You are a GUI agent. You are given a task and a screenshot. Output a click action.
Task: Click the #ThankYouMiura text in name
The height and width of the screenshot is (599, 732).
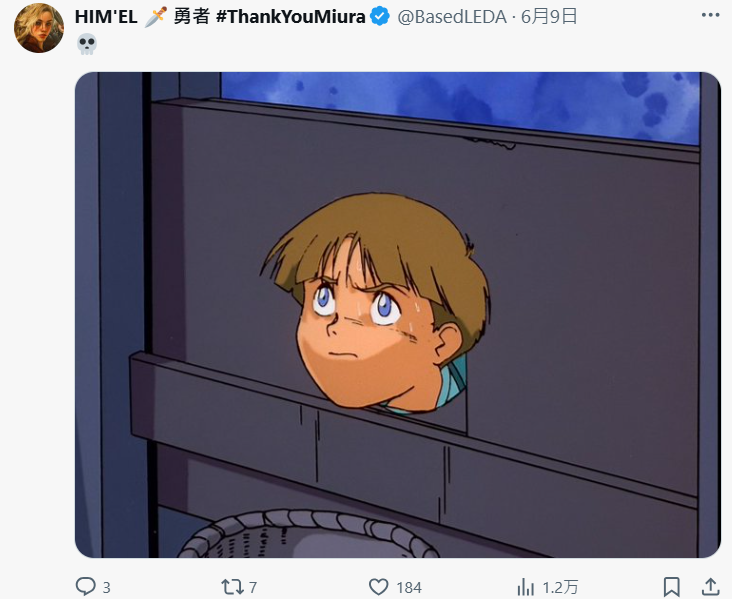291,17
